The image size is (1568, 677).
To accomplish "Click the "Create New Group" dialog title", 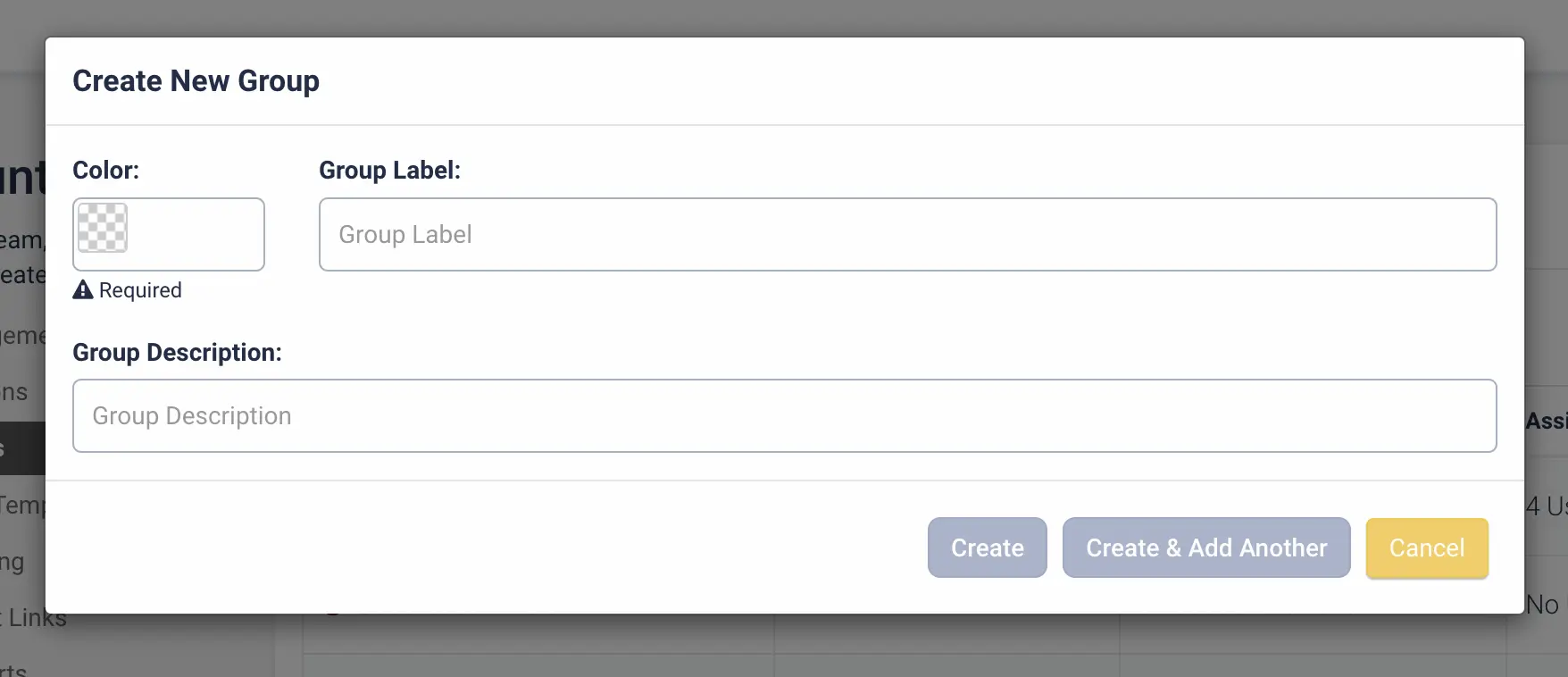I will 196,80.
